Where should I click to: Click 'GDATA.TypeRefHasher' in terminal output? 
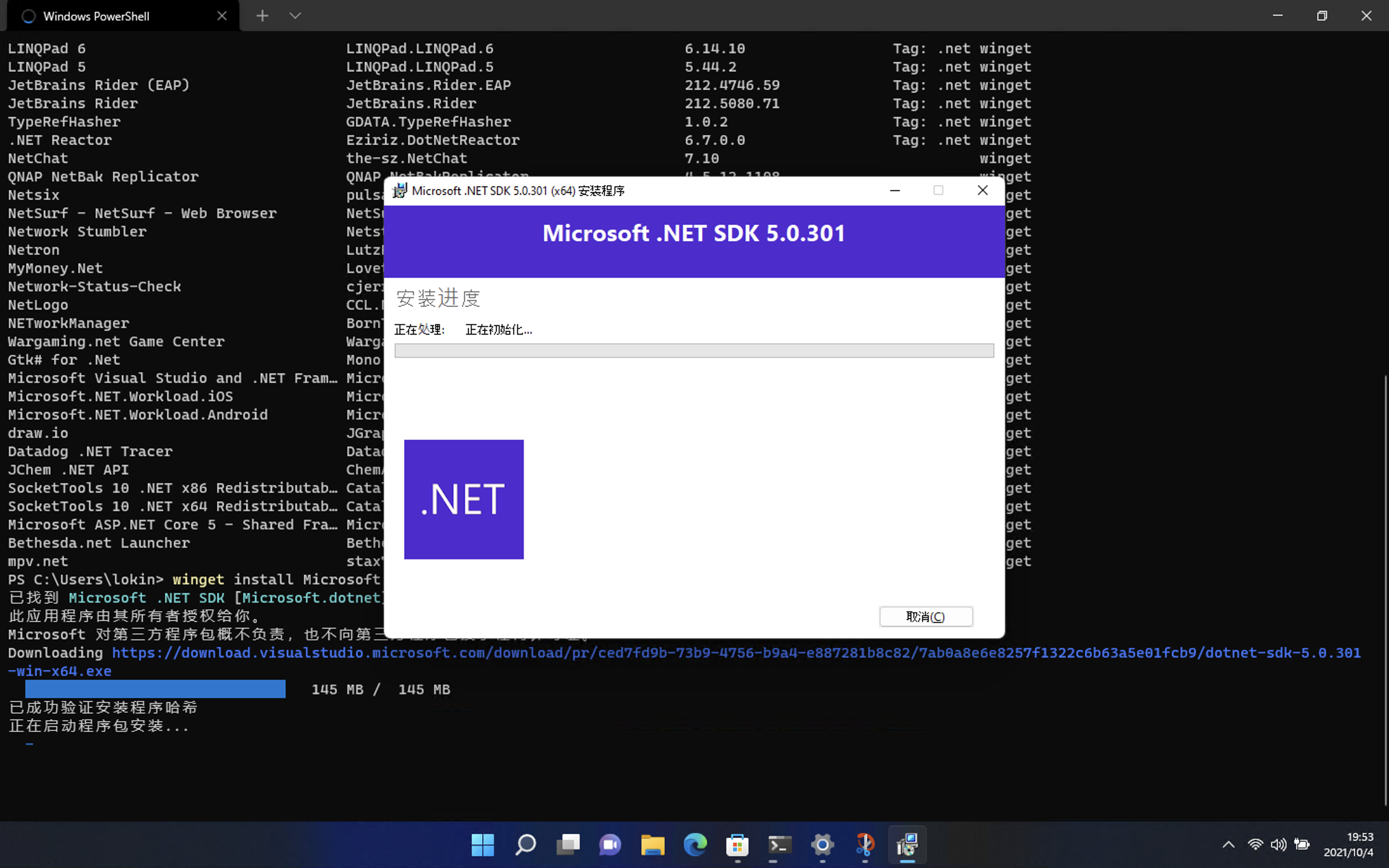pyautogui.click(x=428, y=122)
